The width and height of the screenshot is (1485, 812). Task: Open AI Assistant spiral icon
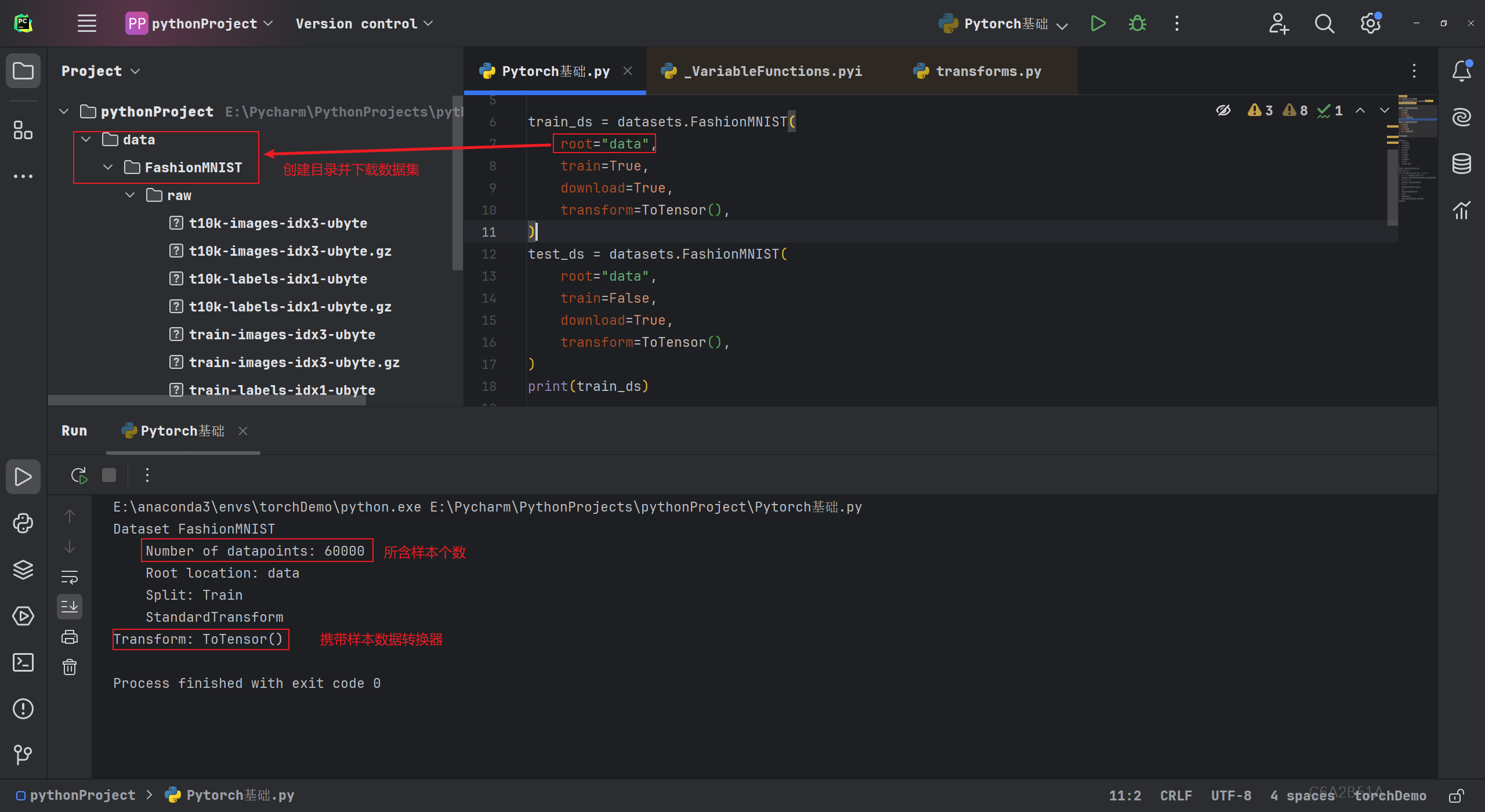[x=1461, y=117]
